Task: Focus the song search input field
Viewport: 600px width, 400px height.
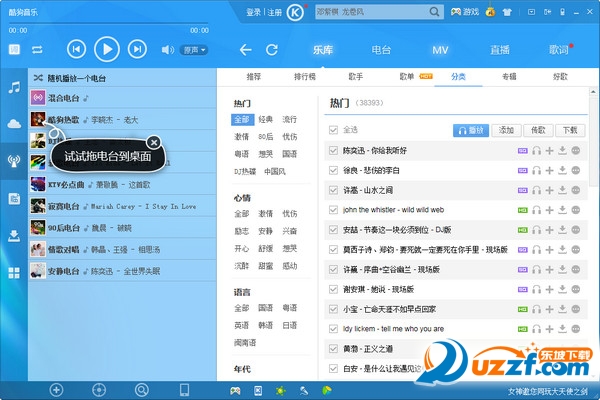Action: click(372, 12)
